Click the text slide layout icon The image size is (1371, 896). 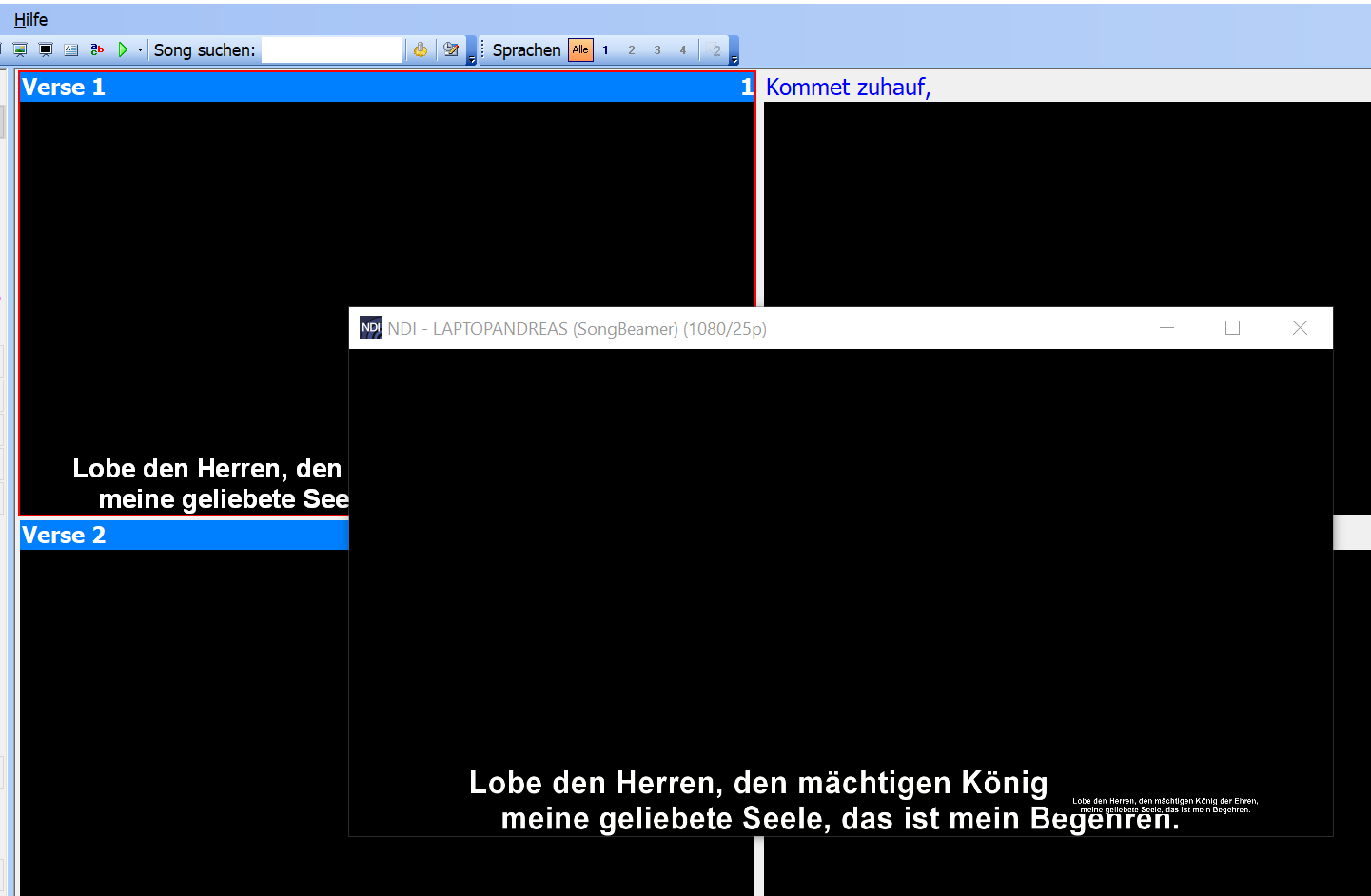[70, 49]
